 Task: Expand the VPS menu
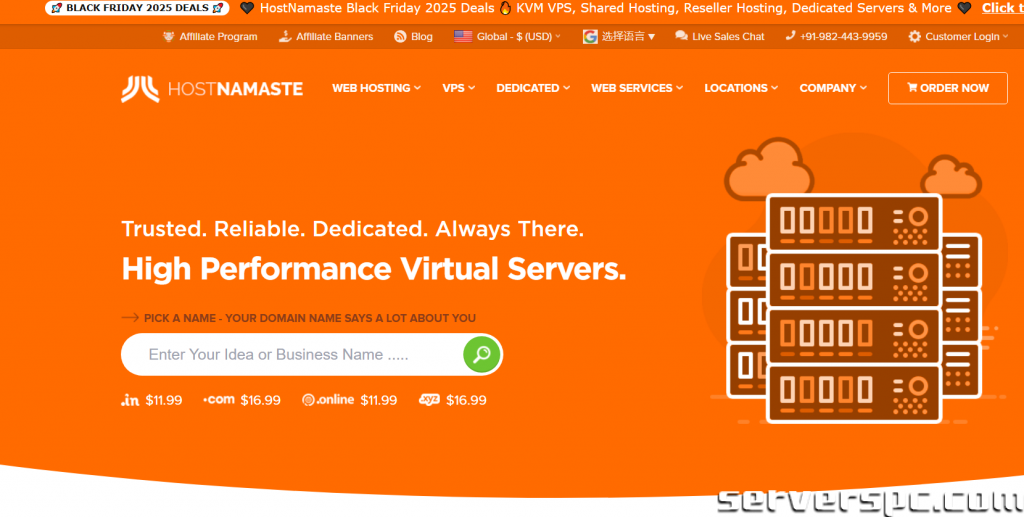[x=458, y=88]
